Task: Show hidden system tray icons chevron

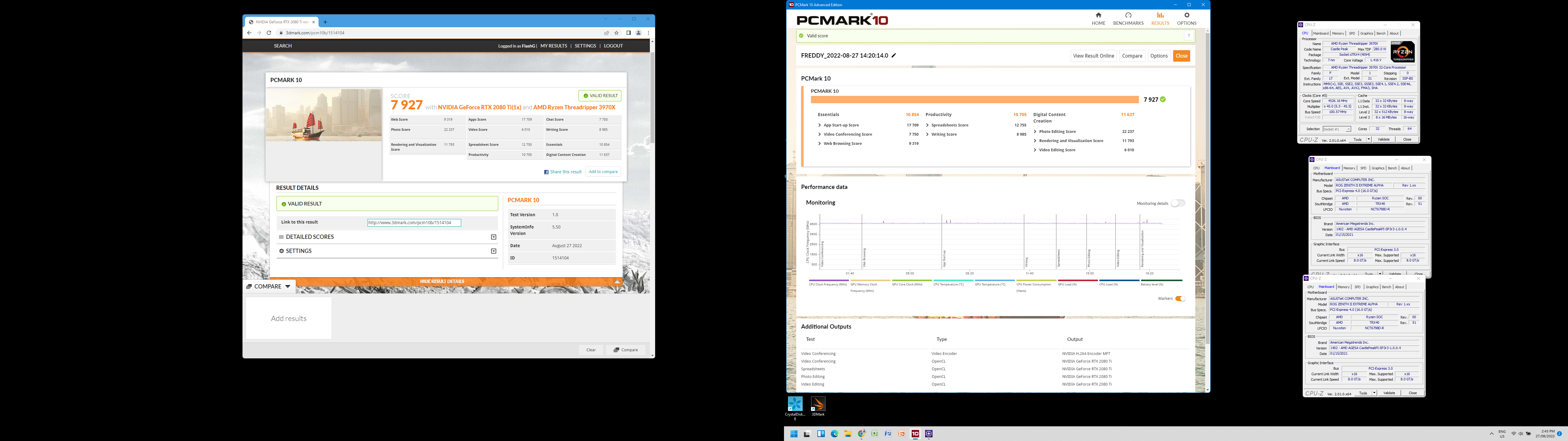Action: [x=1491, y=434]
